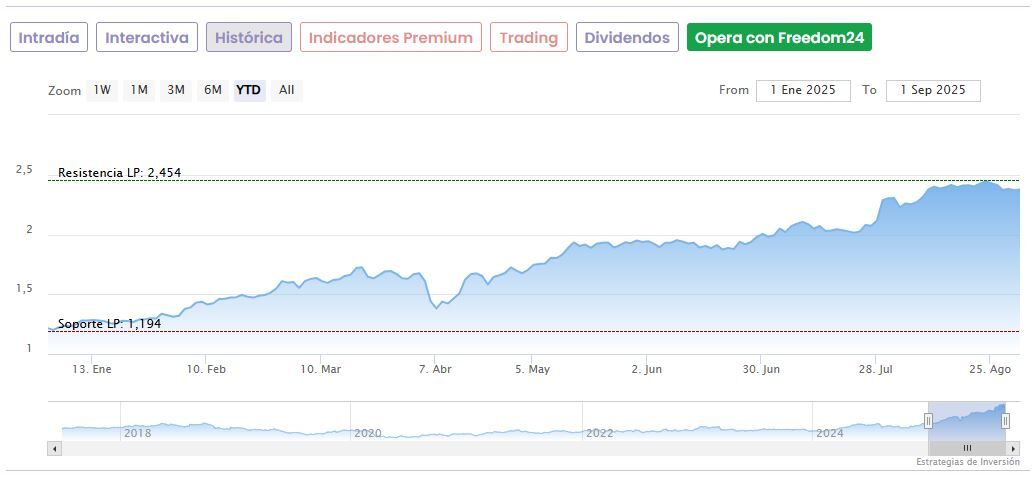Select the YTD zoom button

click(x=249, y=90)
